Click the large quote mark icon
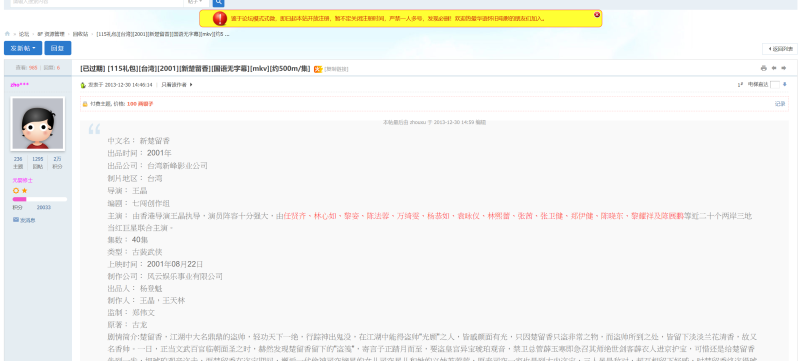Image resolution: width=800 pixels, height=361 pixels. coord(94,128)
